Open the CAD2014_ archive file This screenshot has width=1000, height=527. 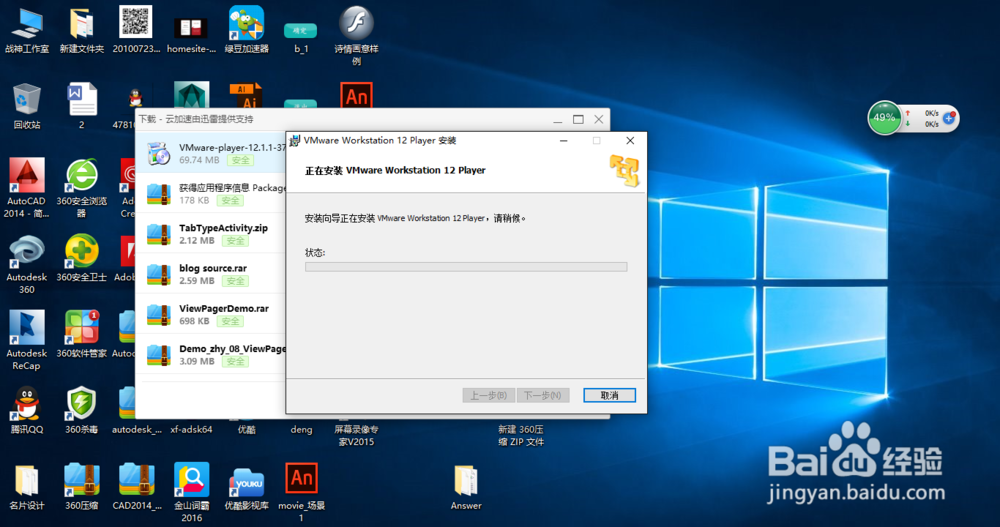(136, 487)
